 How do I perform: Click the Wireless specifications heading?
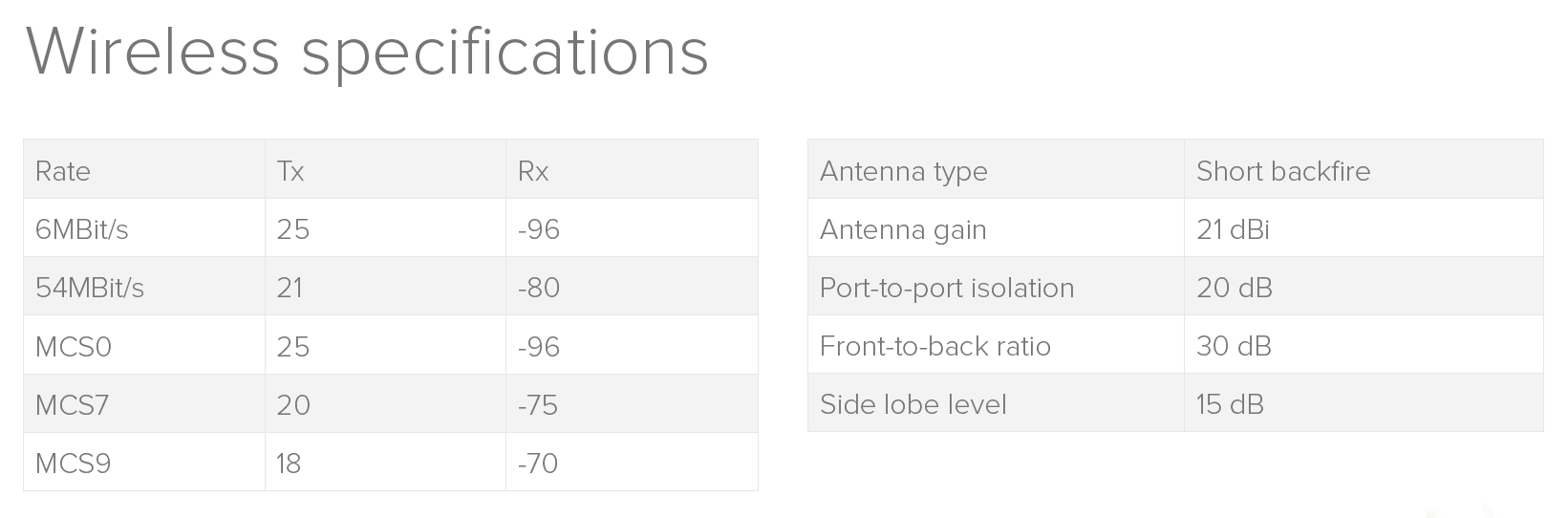click(x=367, y=53)
